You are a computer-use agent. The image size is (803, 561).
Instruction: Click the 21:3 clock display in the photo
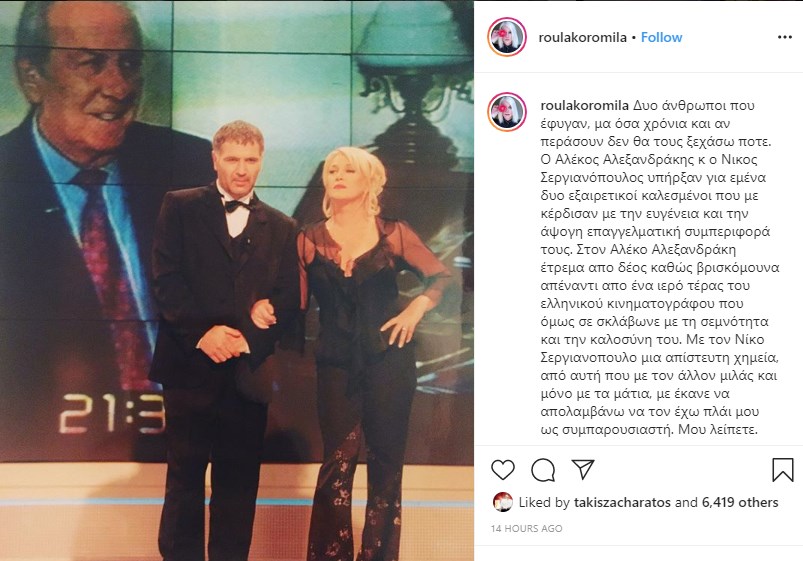[x=112, y=414]
